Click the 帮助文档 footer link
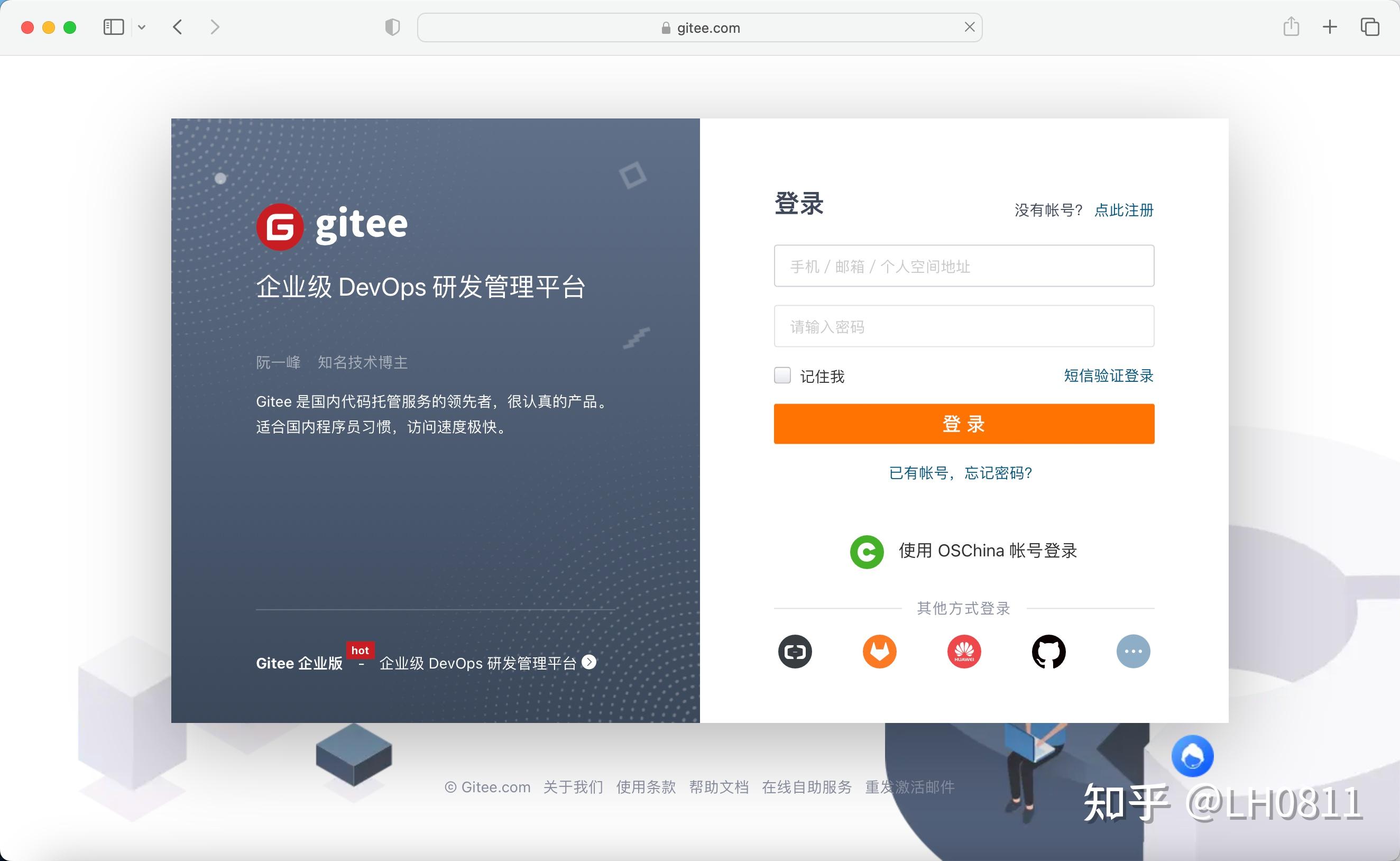 (719, 787)
